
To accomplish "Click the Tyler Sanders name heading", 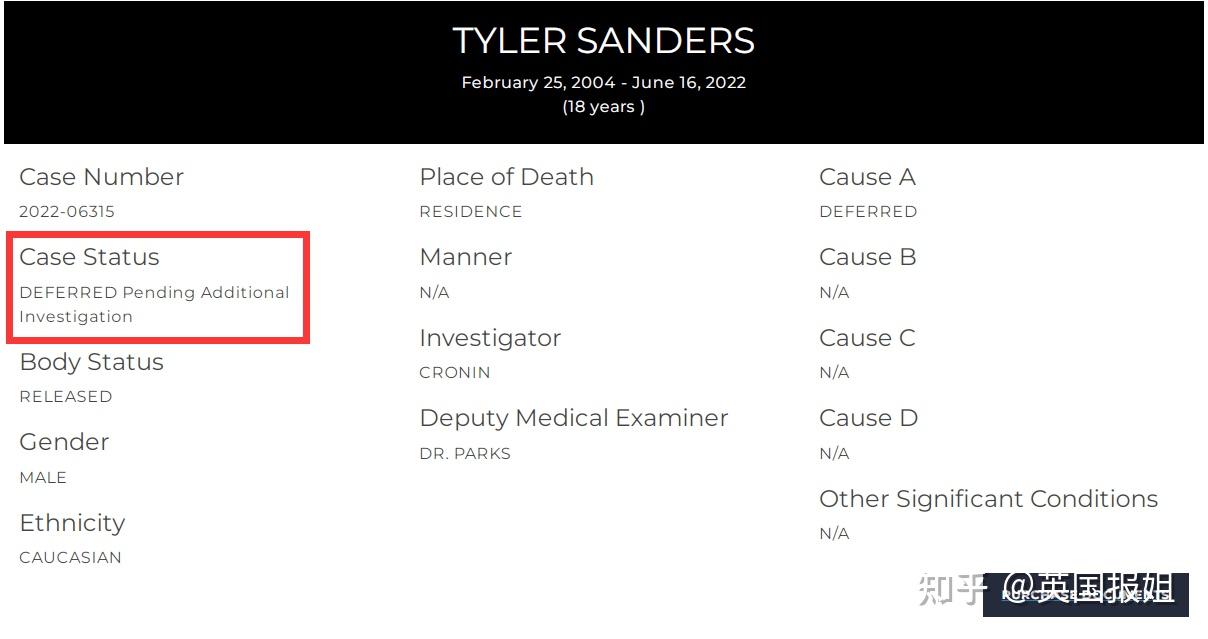I will 603,41.
